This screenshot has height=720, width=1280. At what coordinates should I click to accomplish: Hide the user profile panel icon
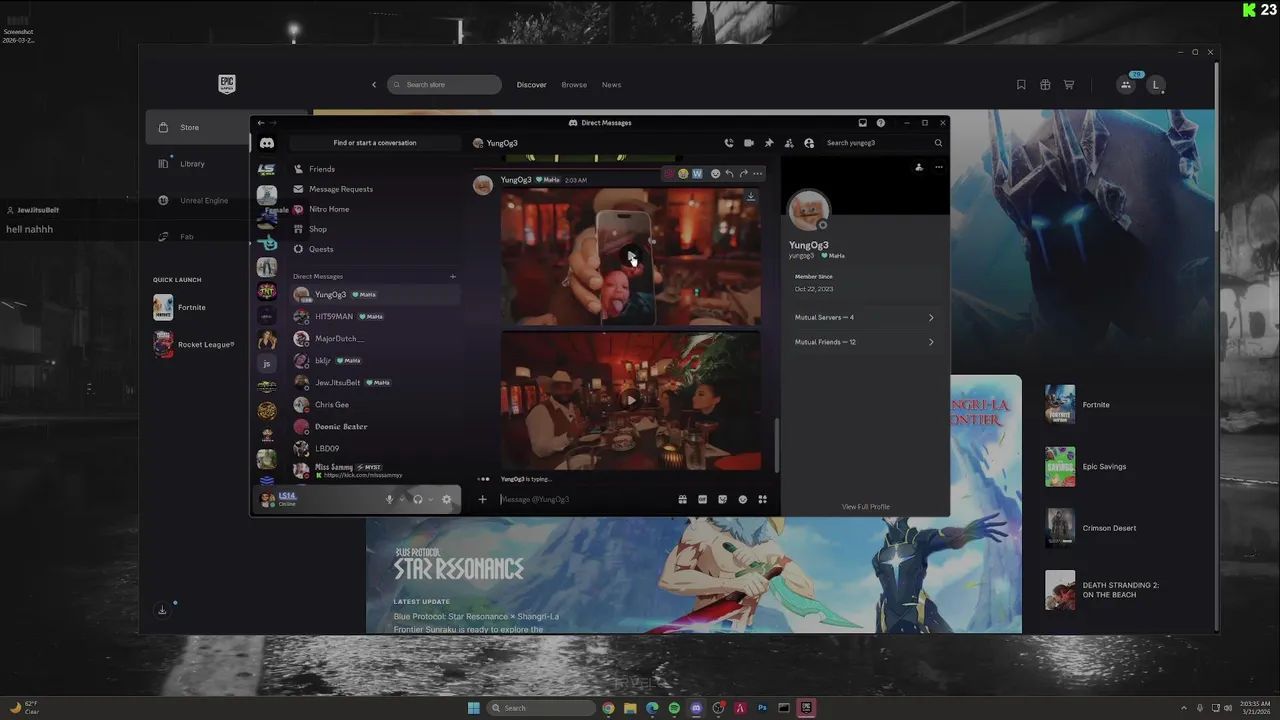point(809,143)
